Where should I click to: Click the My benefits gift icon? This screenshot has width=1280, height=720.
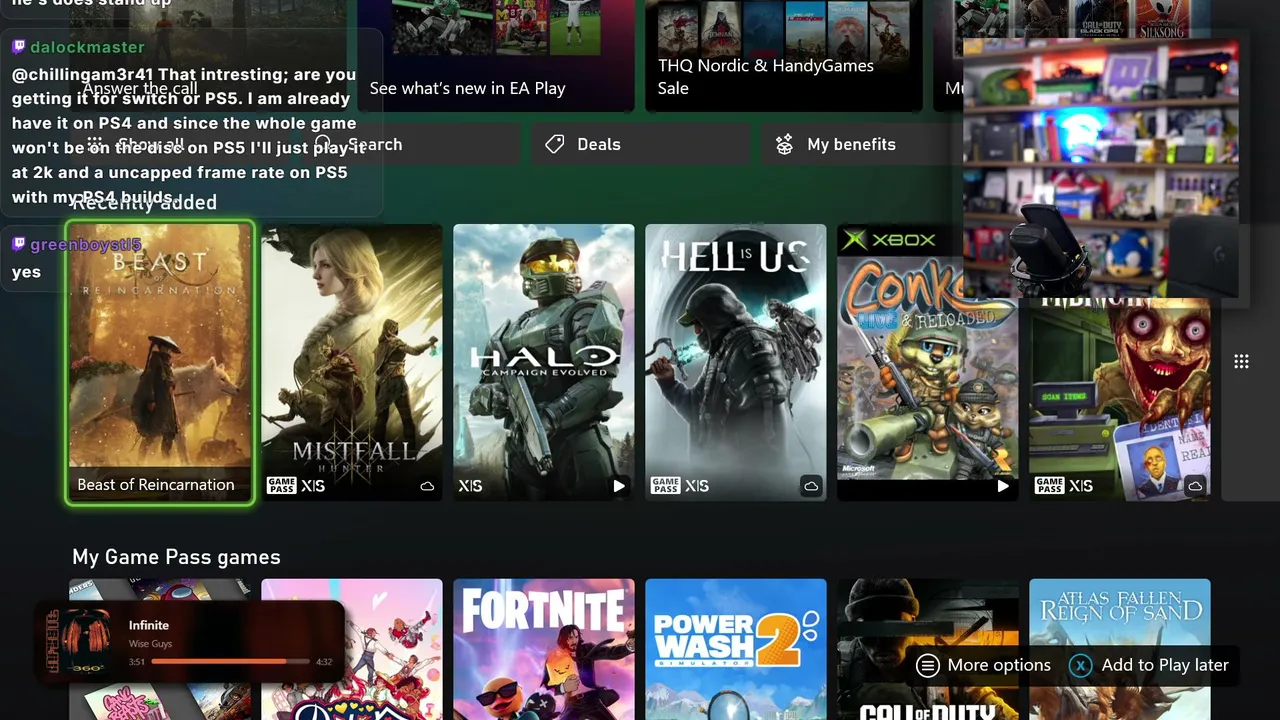785,145
